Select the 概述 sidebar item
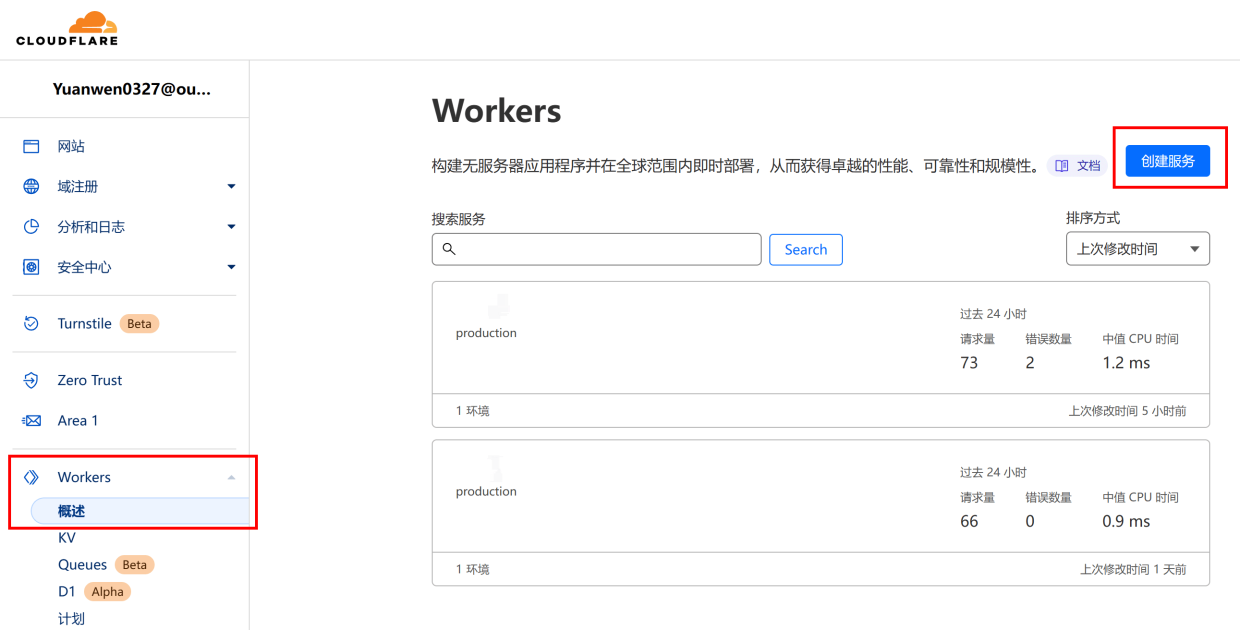 pyautogui.click(x=72, y=511)
